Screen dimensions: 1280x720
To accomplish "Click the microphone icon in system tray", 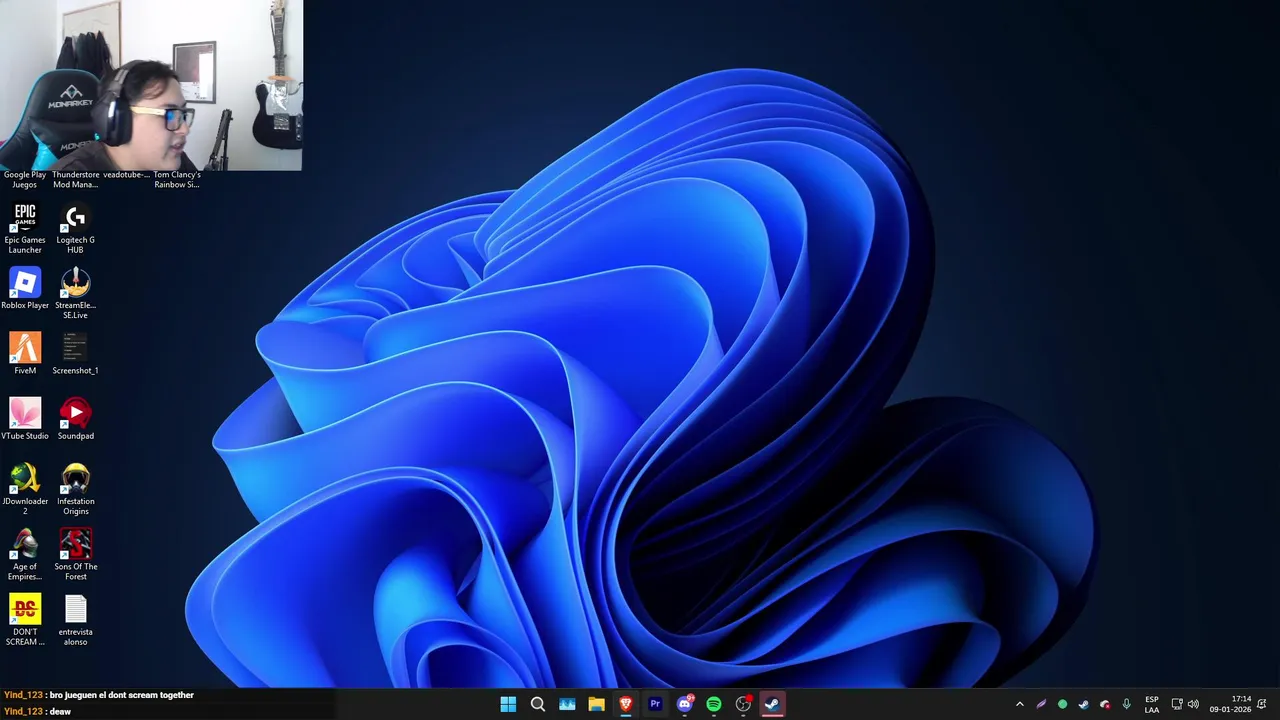I will 1126,704.
